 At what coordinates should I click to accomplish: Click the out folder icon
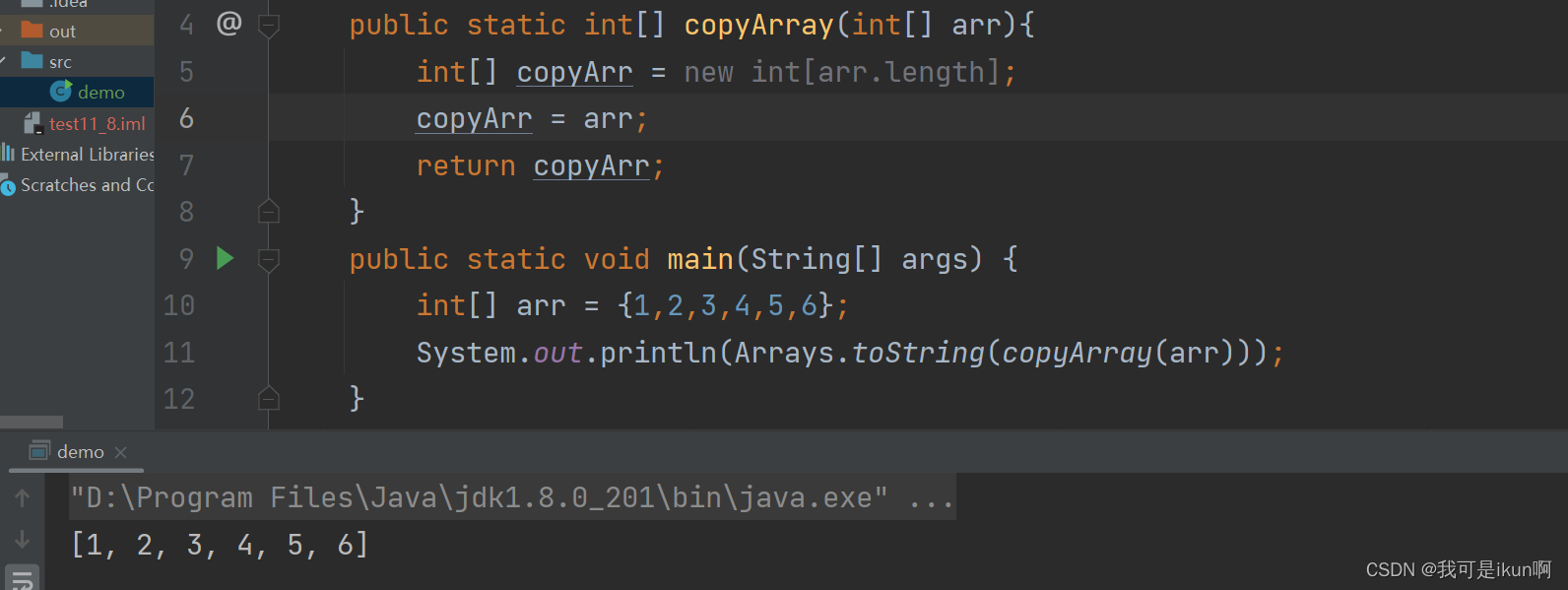pyautogui.click(x=33, y=30)
